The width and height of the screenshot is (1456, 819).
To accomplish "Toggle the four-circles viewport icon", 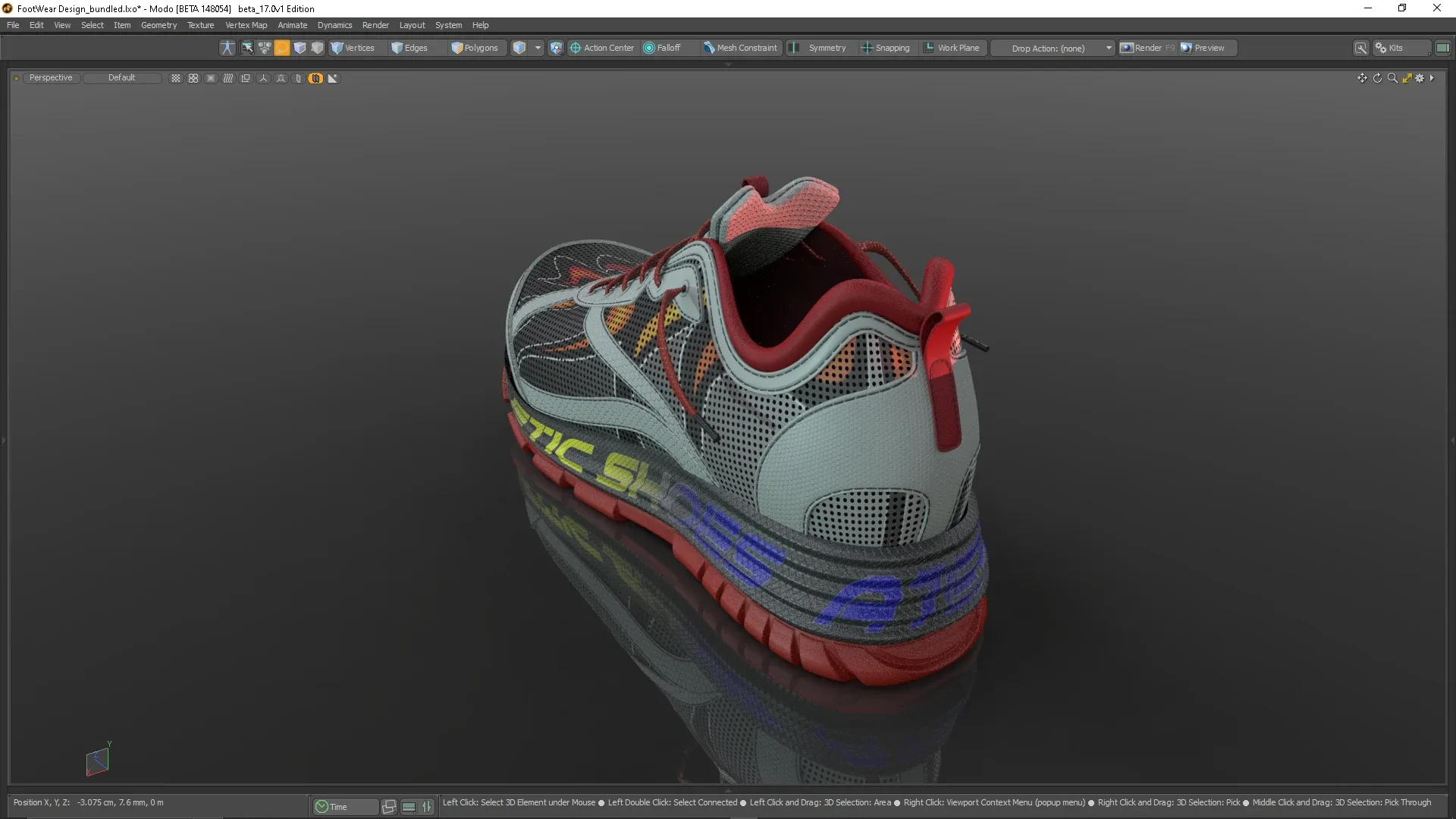I will [193, 78].
